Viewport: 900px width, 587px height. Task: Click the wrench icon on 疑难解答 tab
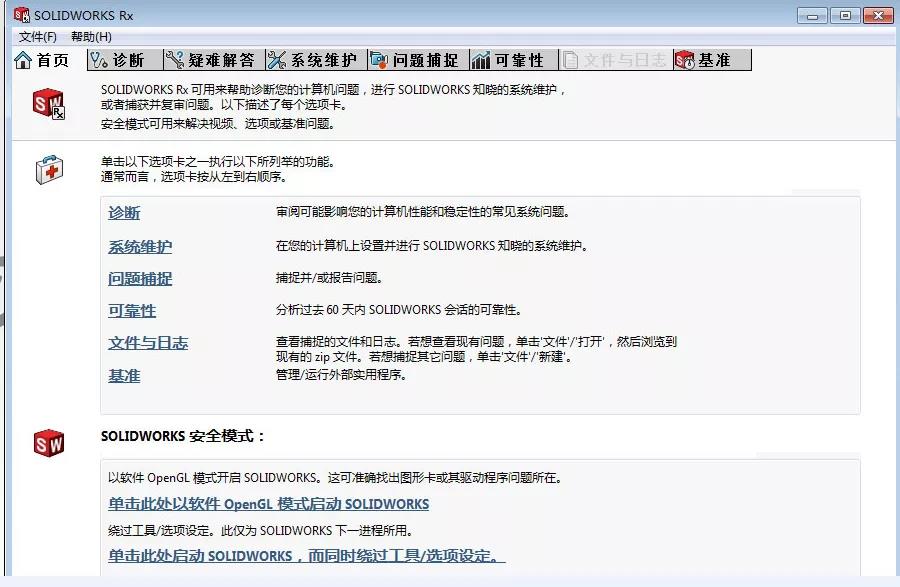(174, 60)
